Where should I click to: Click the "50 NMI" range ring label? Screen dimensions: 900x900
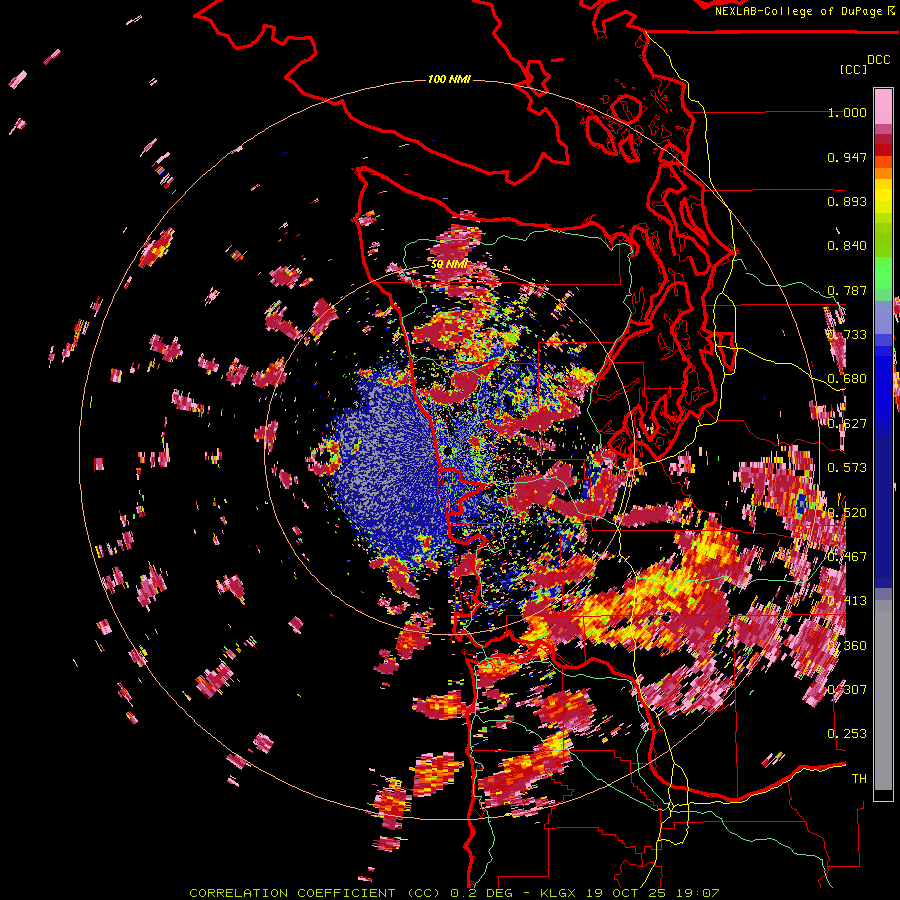[x=449, y=265]
